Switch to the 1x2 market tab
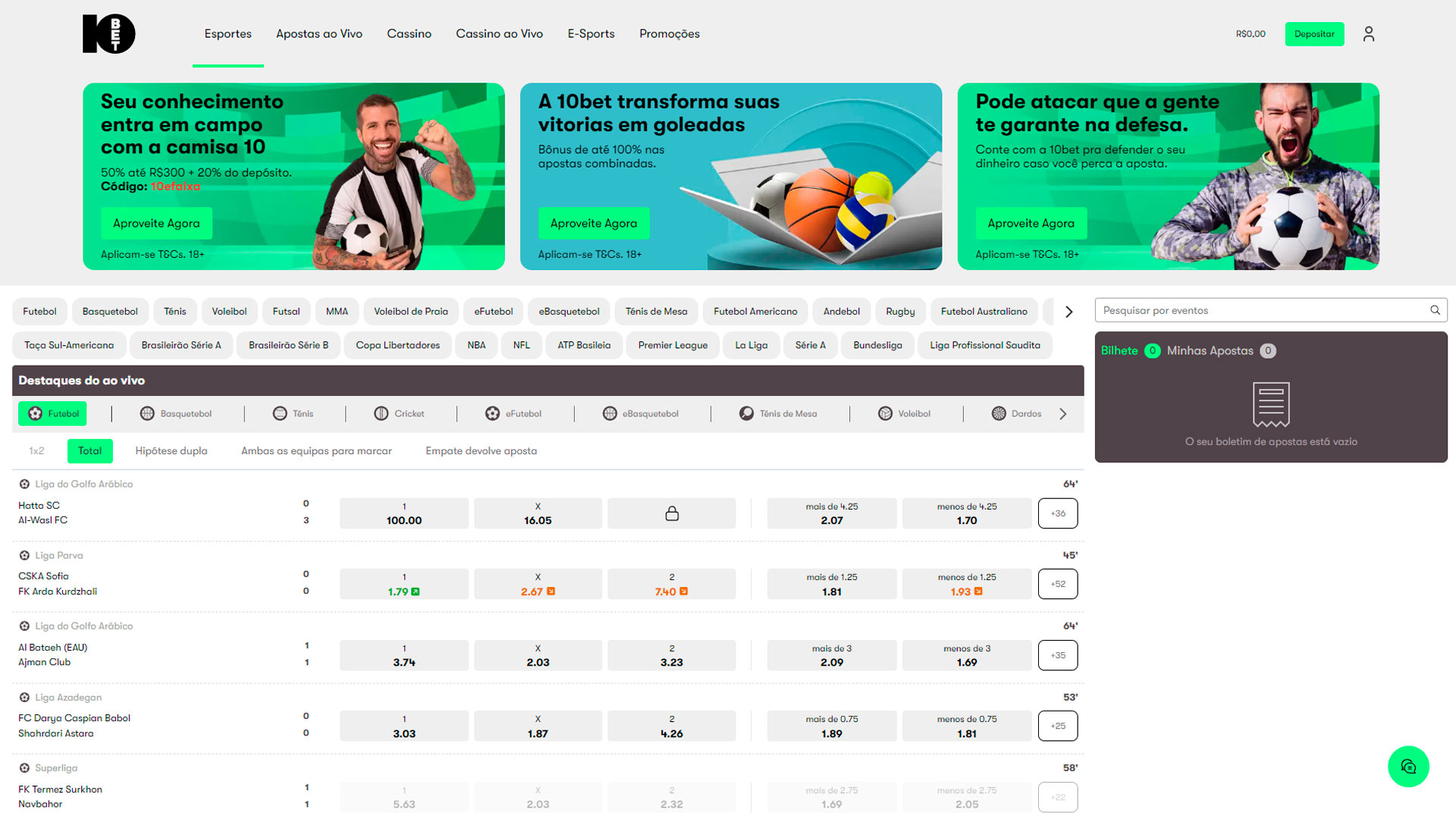Image resolution: width=1456 pixels, height=819 pixels. 36,451
